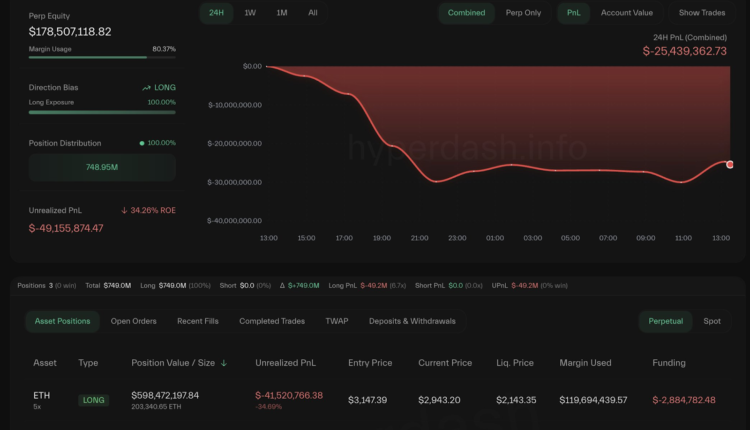Click the green dot beside Position Distribution percentage
The width and height of the screenshot is (750, 430).
[x=142, y=143]
